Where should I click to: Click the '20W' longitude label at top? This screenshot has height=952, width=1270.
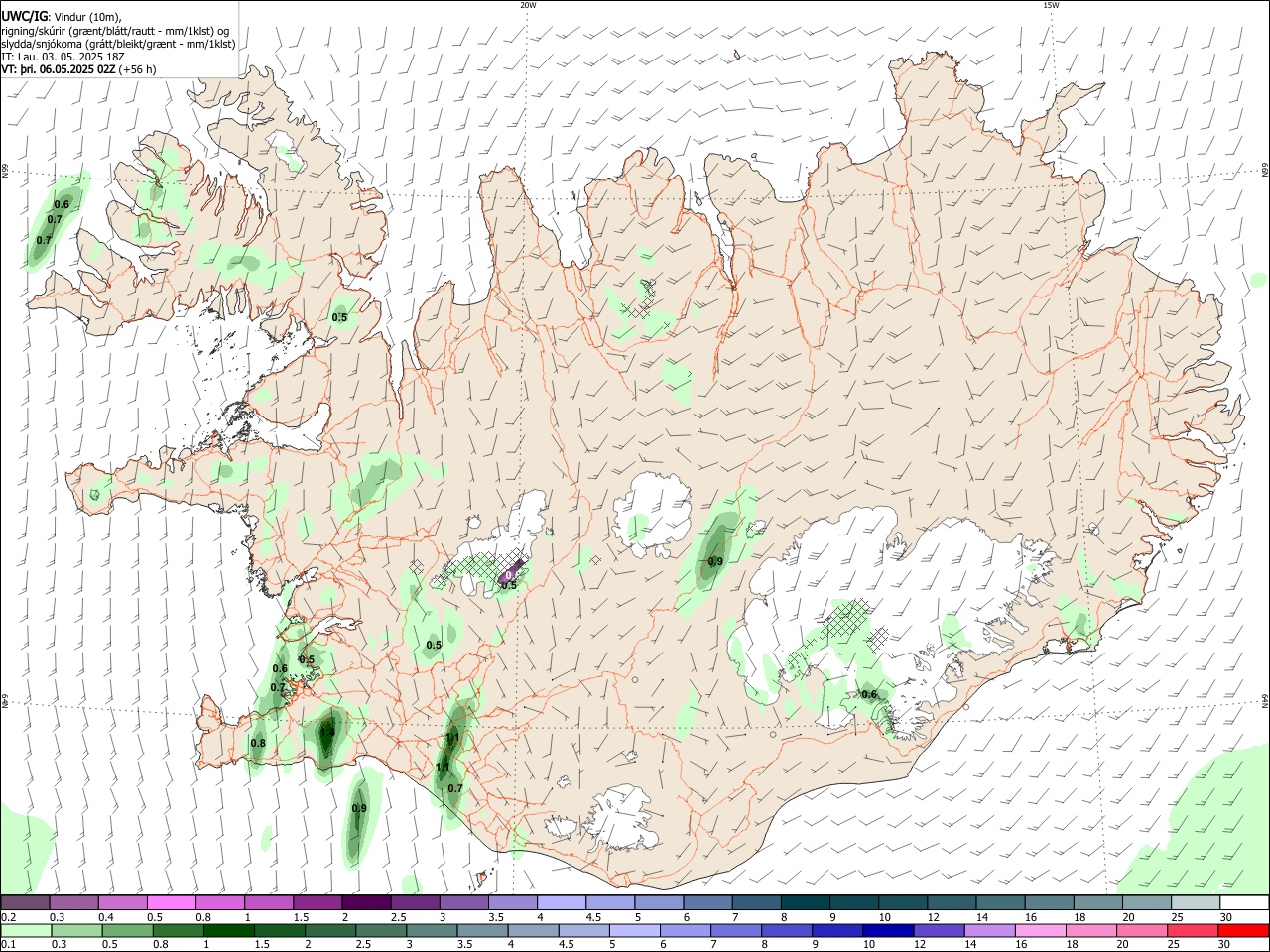coord(528,5)
